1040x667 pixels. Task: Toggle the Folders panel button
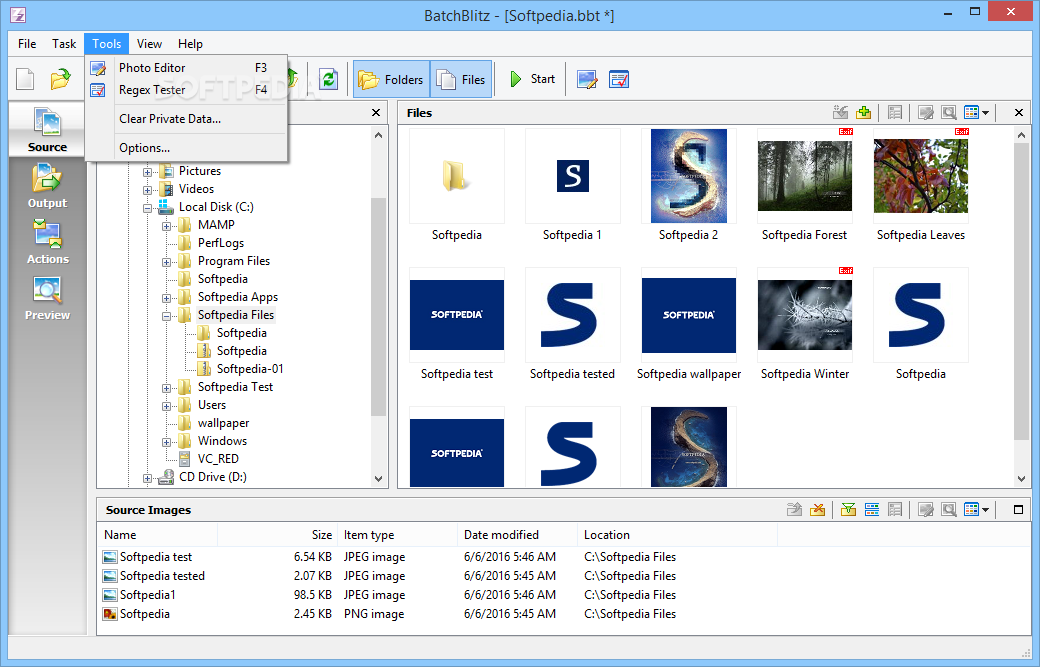[x=391, y=80]
